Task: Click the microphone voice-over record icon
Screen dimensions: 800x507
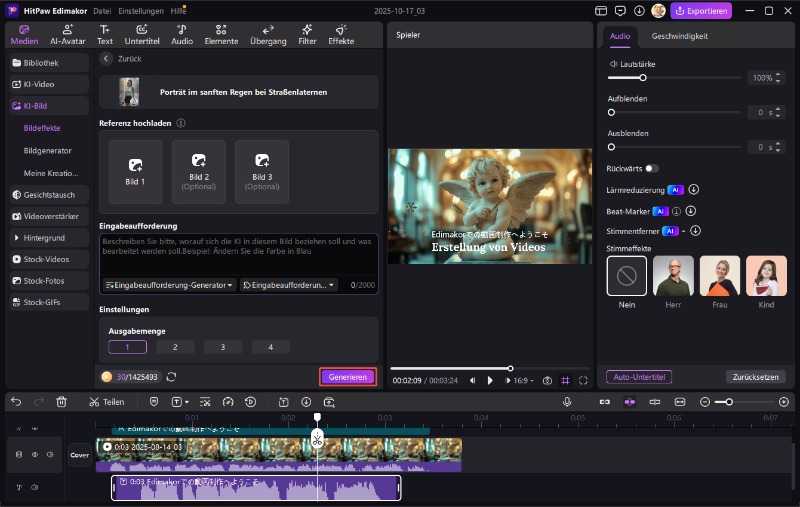Action: pyautogui.click(x=567, y=401)
